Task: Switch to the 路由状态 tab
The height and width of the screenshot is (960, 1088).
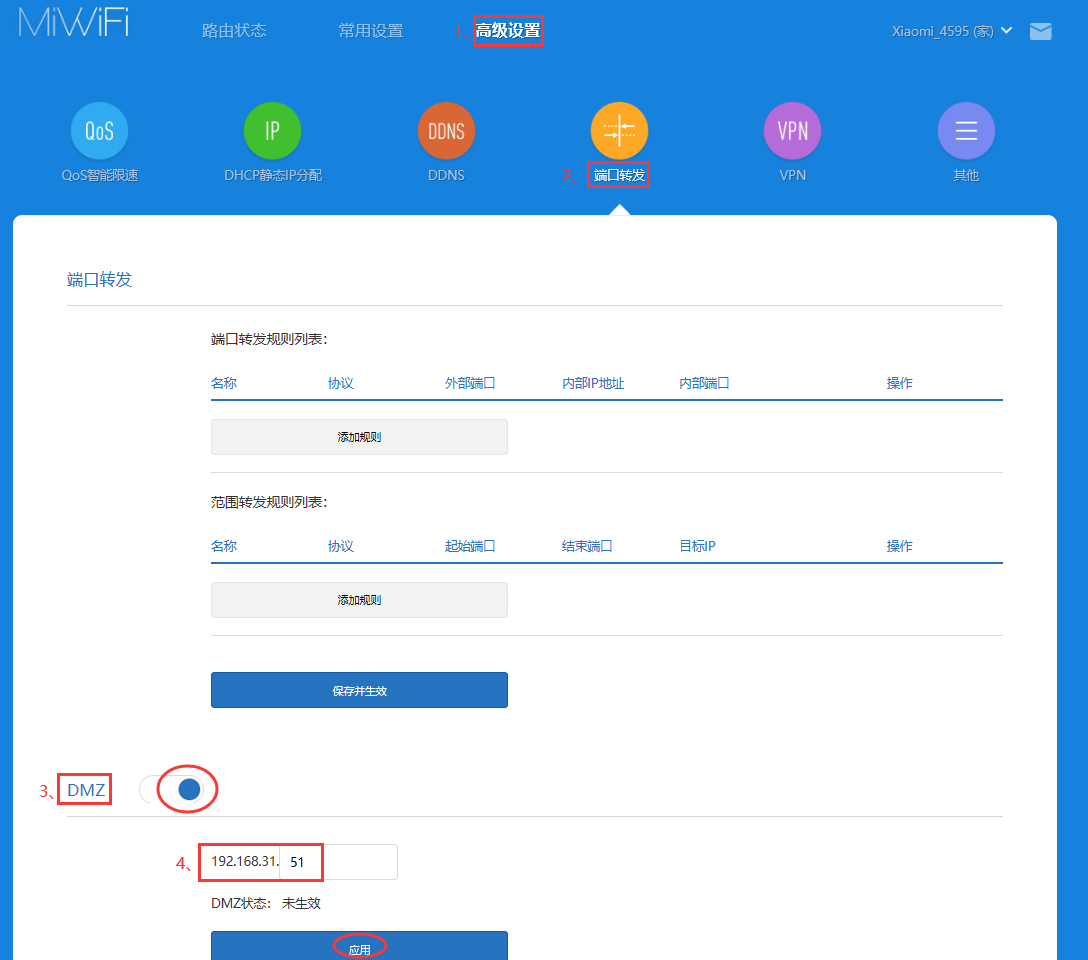Action: 234,31
